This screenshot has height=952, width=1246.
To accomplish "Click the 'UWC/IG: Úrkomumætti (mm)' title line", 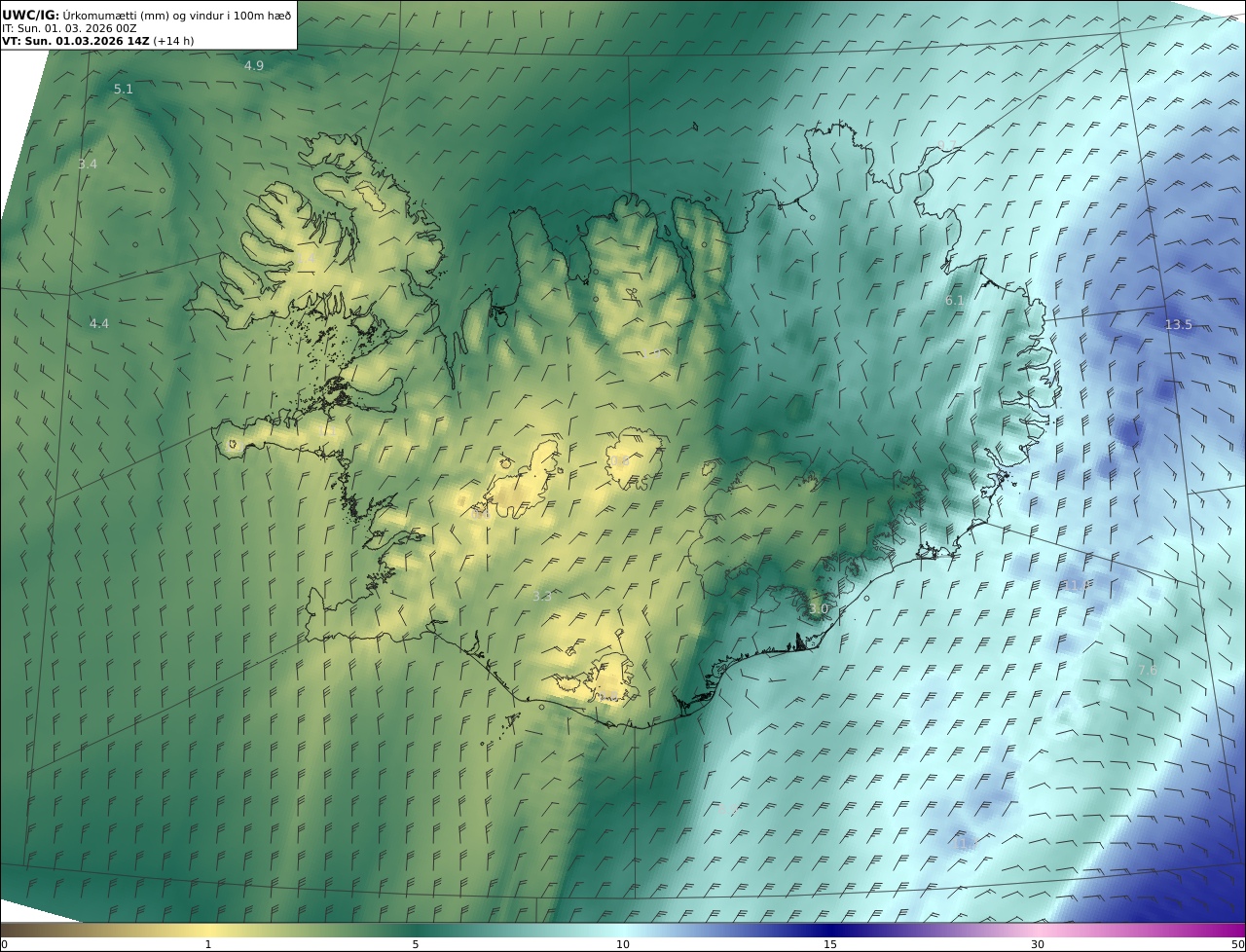I will click(x=146, y=15).
